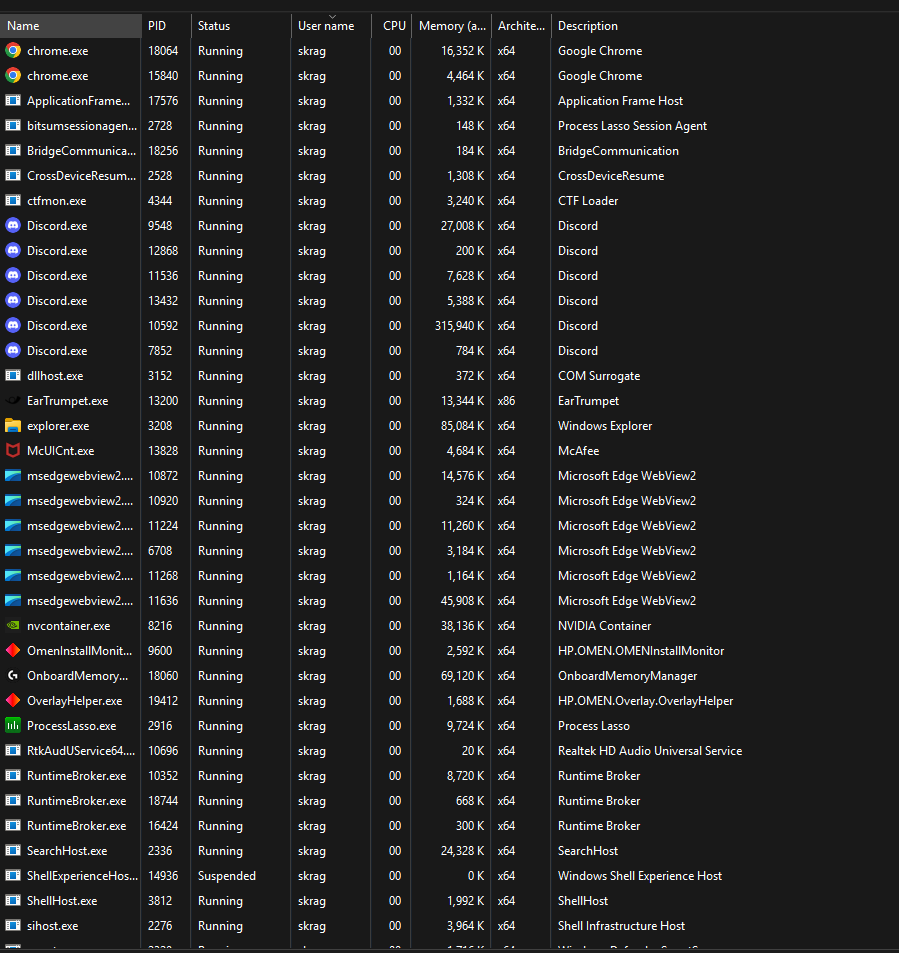The width and height of the screenshot is (899, 953).
Task: Sort by the Memory column header
Action: (x=451, y=26)
